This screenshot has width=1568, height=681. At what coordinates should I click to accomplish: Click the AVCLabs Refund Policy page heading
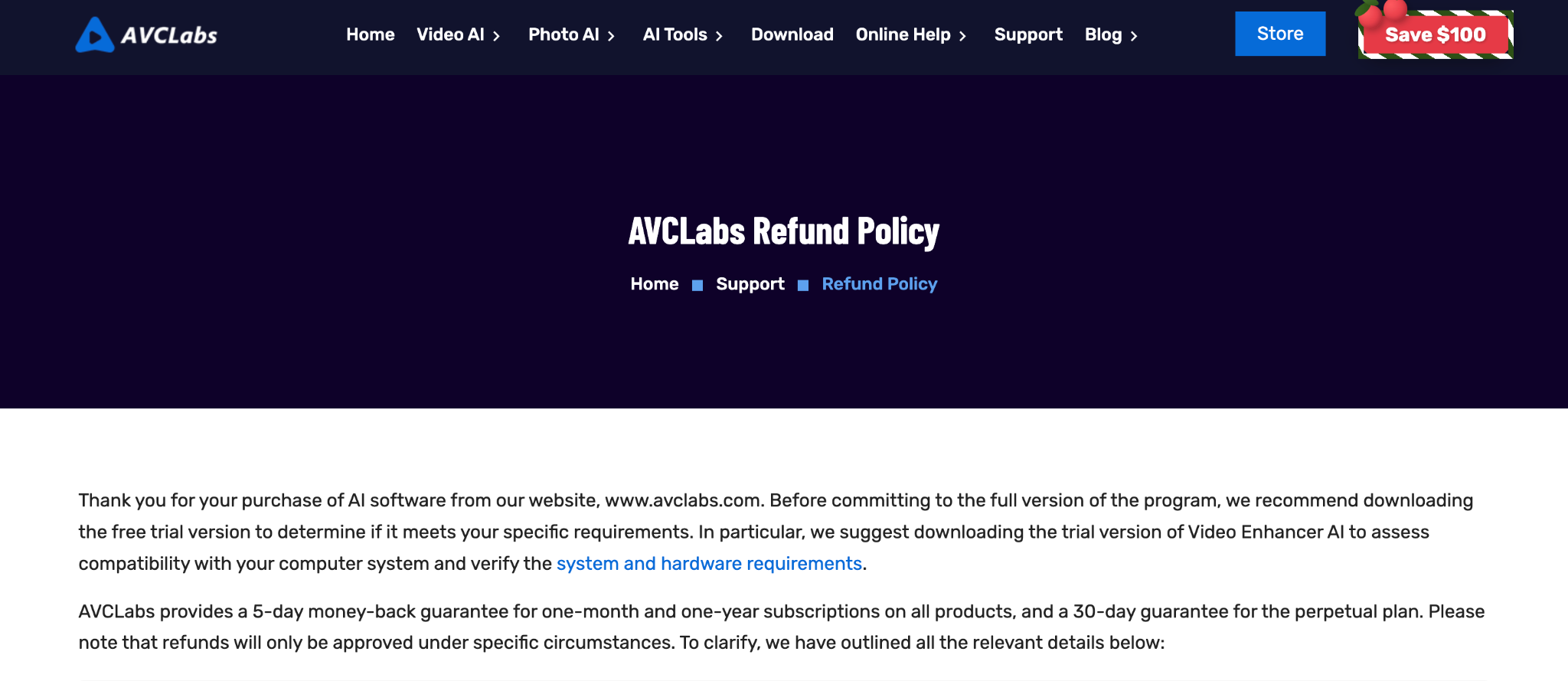click(x=784, y=231)
